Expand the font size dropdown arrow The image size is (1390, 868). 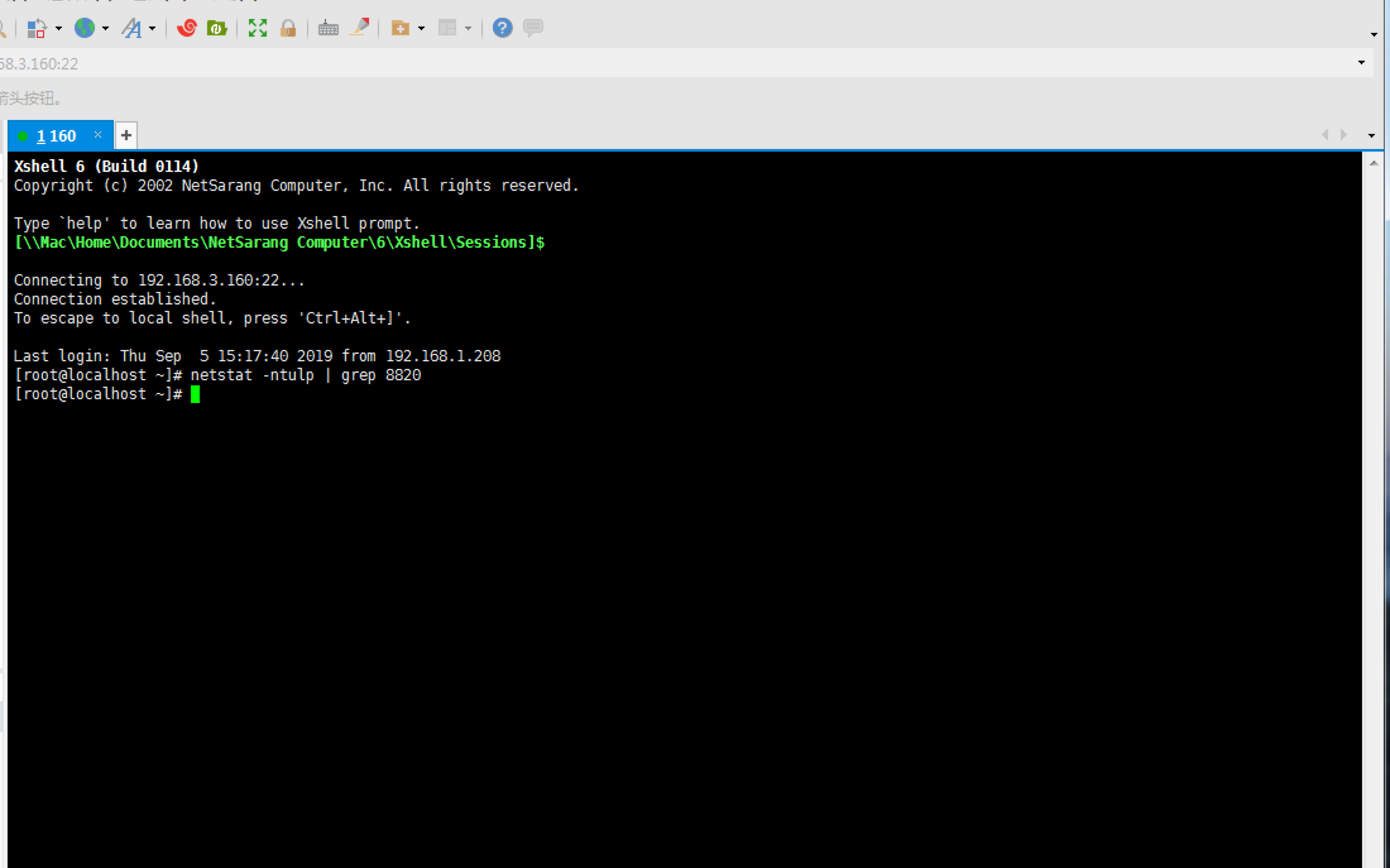pos(152,29)
